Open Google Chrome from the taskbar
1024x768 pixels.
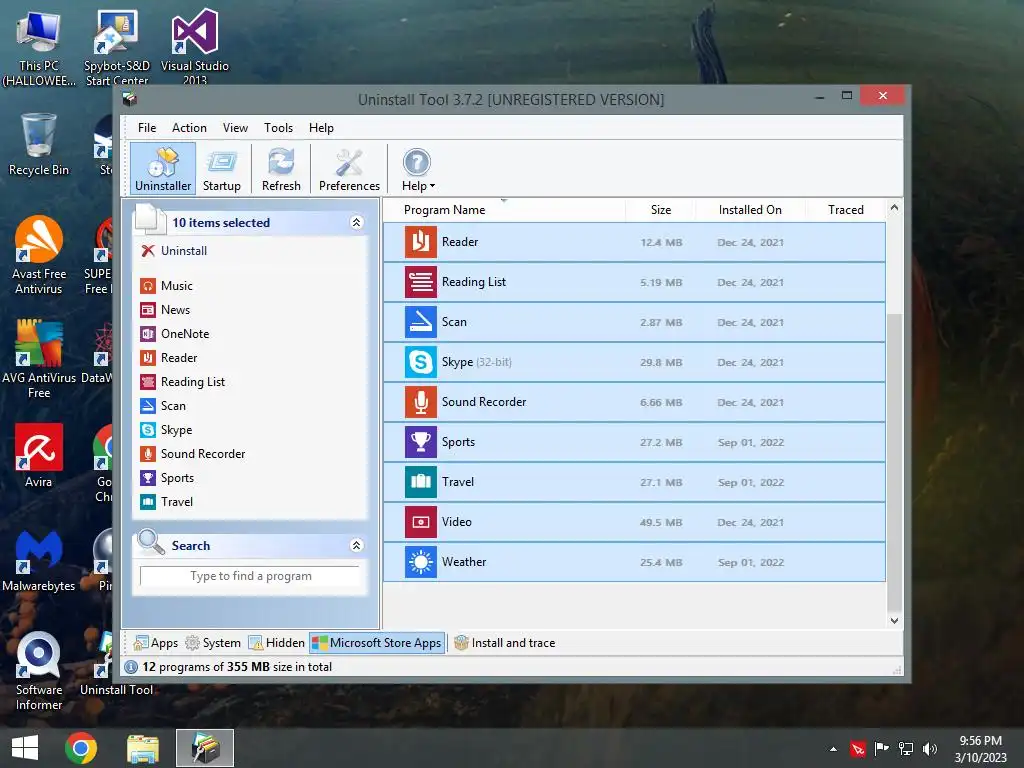[81, 748]
